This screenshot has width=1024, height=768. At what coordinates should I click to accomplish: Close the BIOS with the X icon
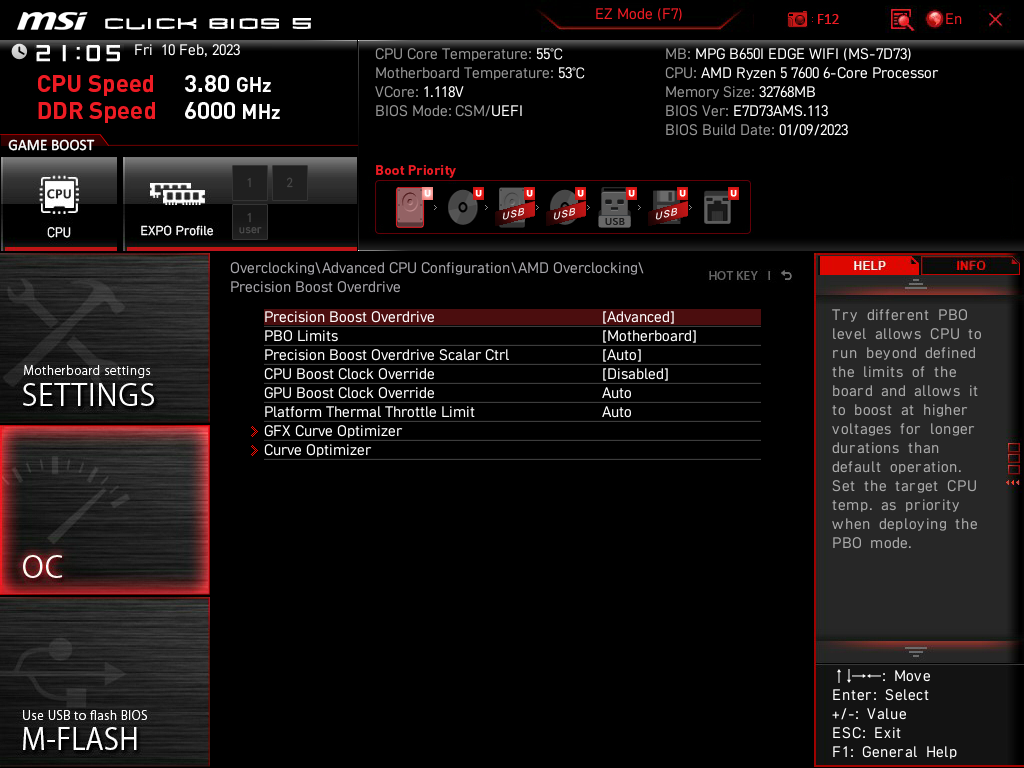pos(995,20)
